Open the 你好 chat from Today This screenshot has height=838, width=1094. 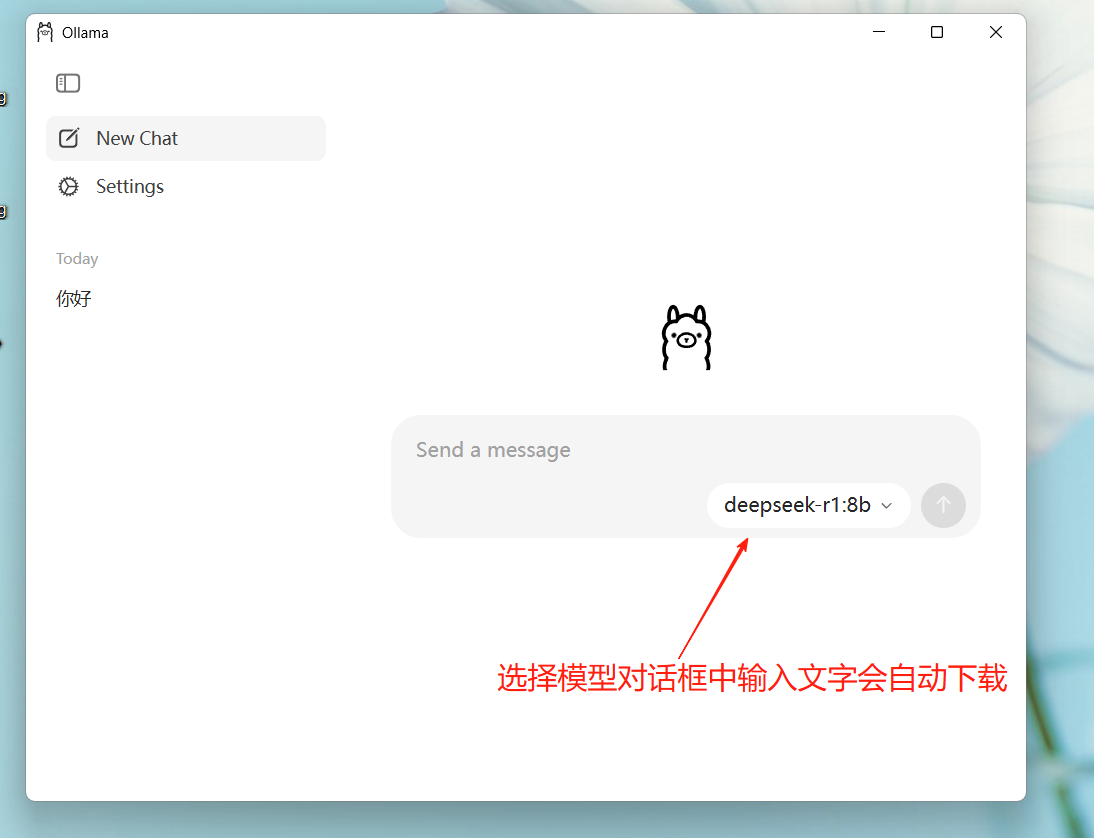74,299
